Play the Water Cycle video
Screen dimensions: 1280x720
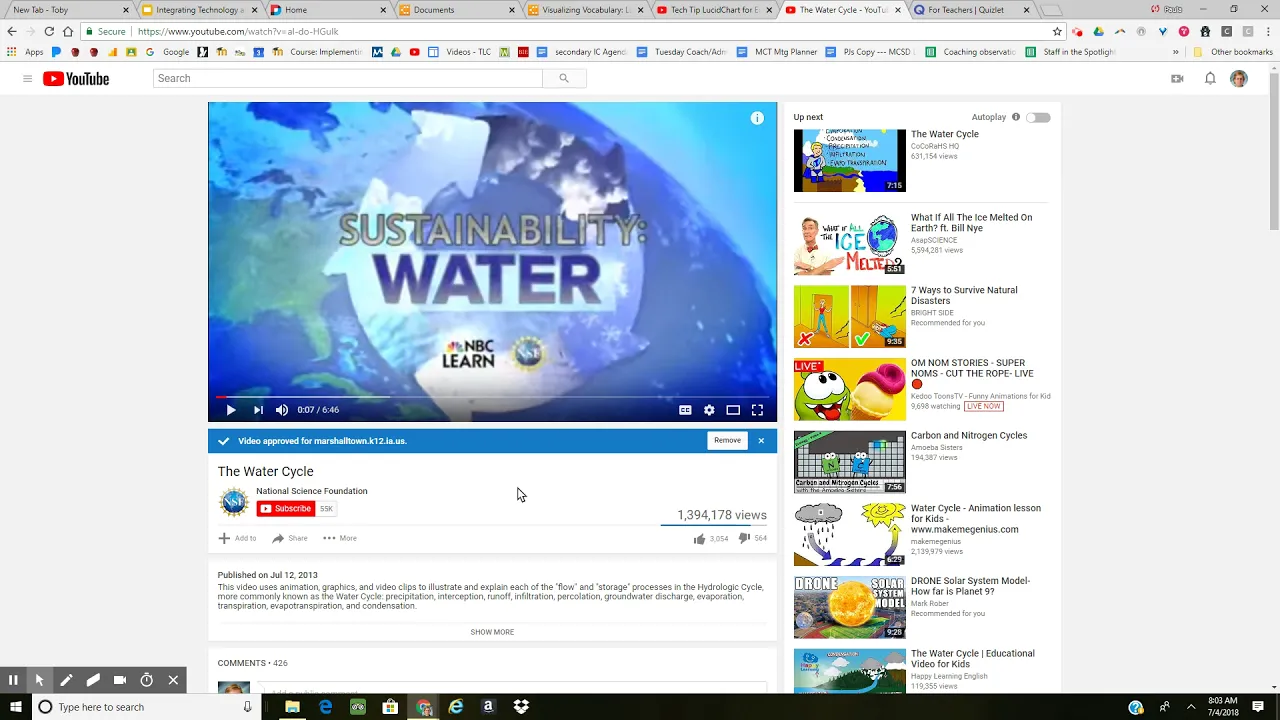coord(231,410)
